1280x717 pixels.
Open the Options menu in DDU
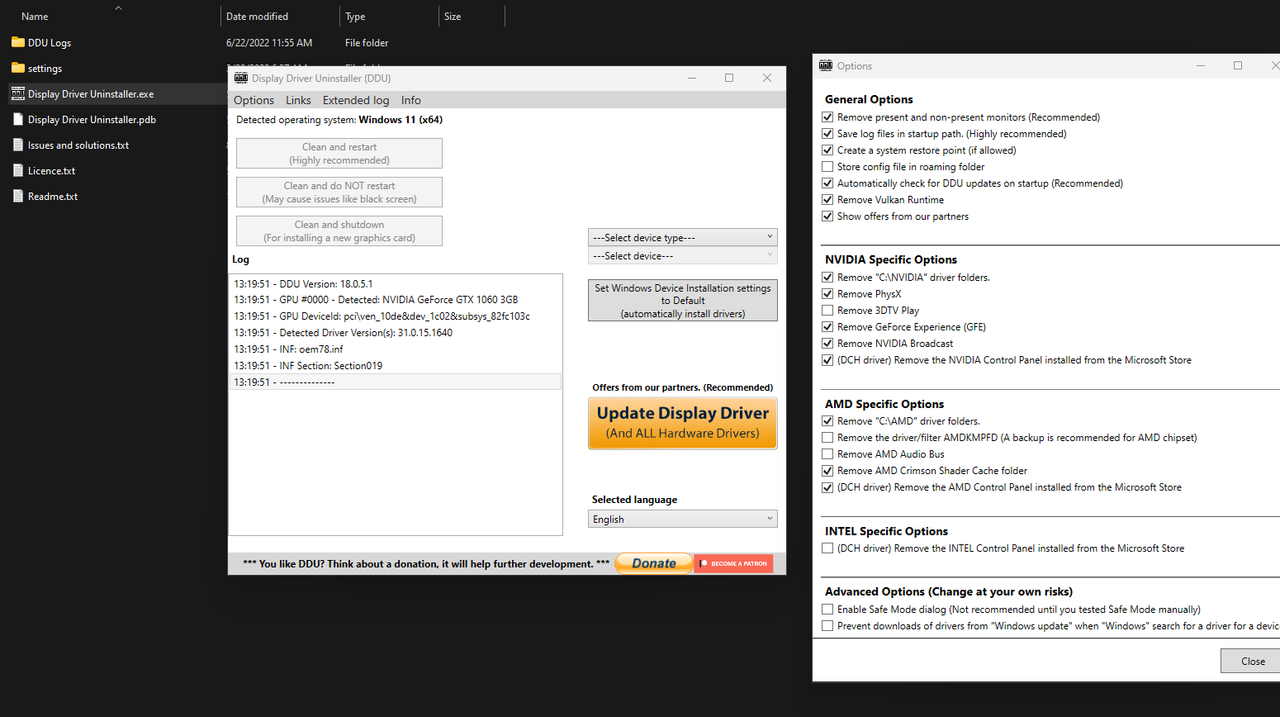point(254,101)
